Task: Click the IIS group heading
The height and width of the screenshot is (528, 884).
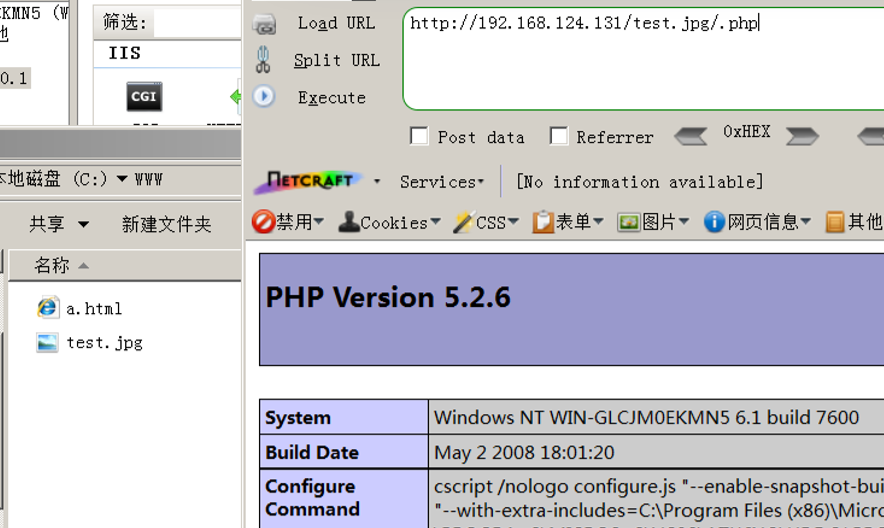Action: pyautogui.click(x=124, y=53)
